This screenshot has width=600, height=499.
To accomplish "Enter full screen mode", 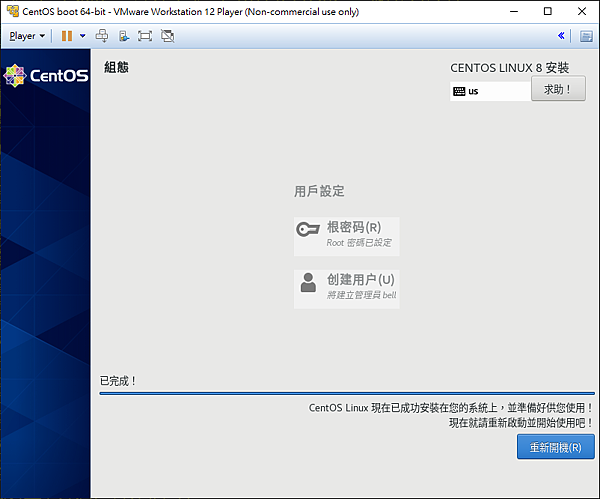I will tap(145, 36).
